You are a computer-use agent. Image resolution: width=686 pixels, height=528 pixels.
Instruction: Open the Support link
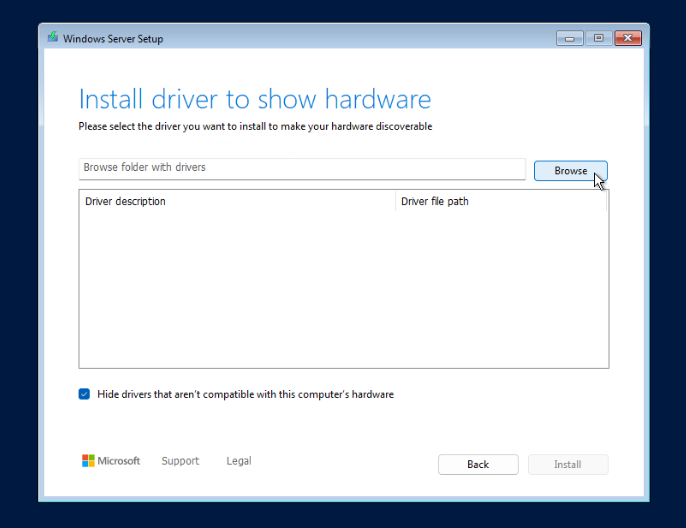point(180,461)
